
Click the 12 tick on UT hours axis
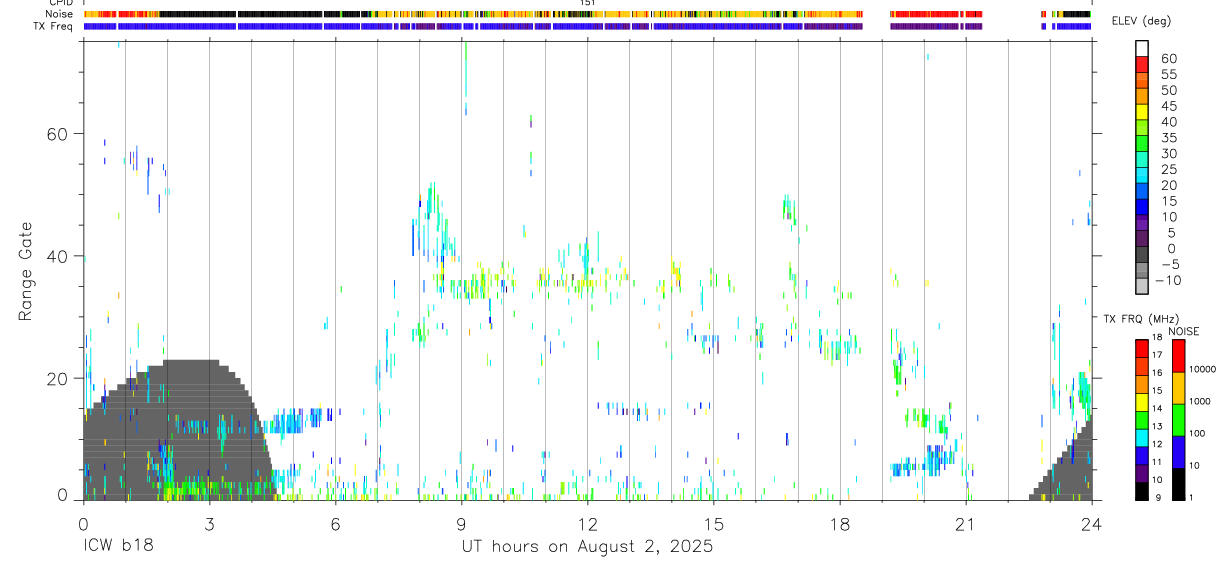point(587,524)
